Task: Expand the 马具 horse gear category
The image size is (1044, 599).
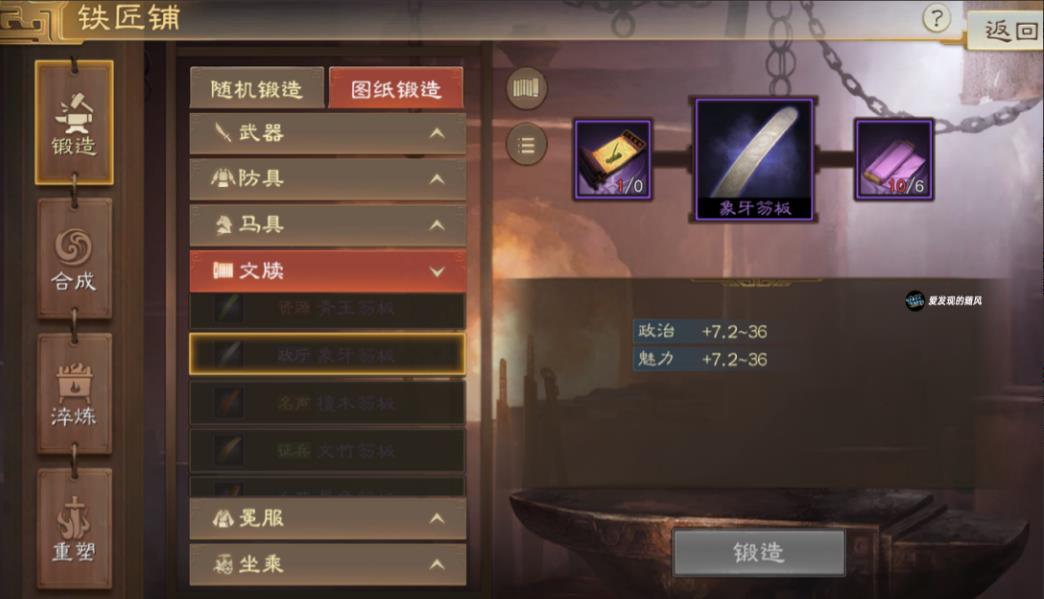Action: (328, 225)
